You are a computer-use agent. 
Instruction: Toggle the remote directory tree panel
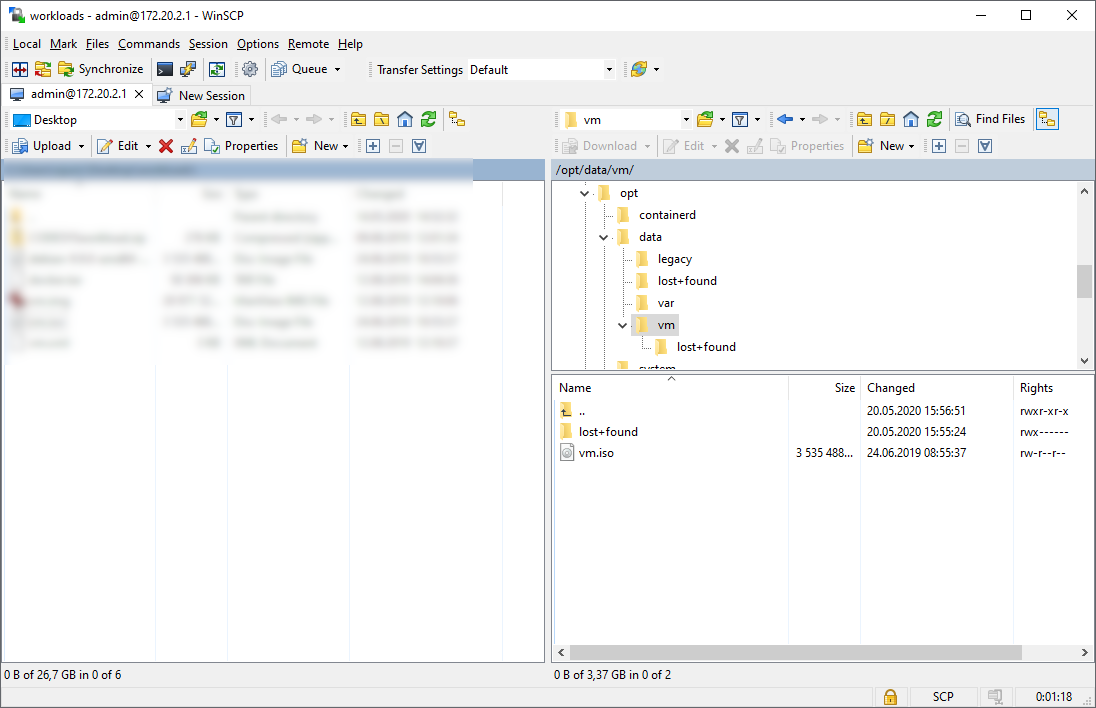(1047, 119)
